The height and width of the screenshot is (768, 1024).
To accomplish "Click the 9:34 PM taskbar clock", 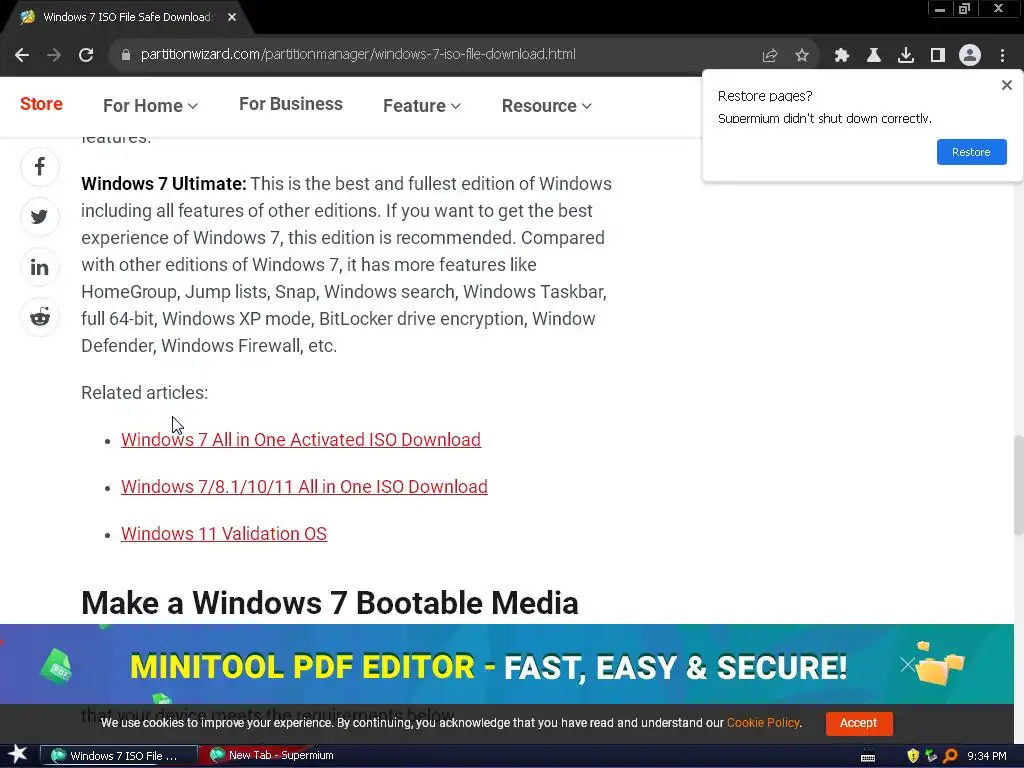I will coord(987,756).
